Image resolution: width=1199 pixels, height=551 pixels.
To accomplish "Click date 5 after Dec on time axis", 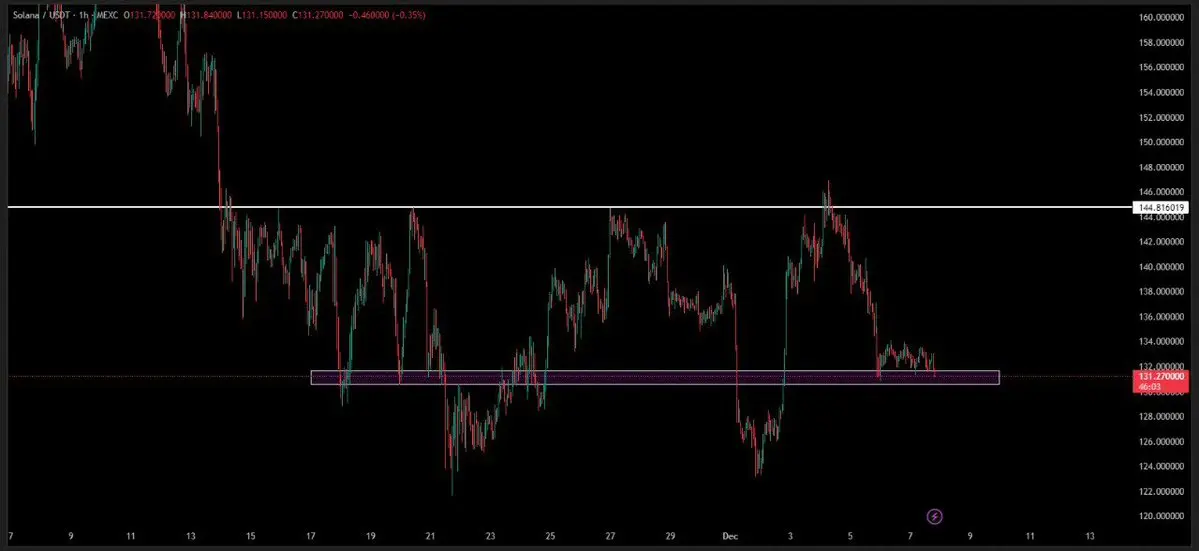I will click(850, 536).
